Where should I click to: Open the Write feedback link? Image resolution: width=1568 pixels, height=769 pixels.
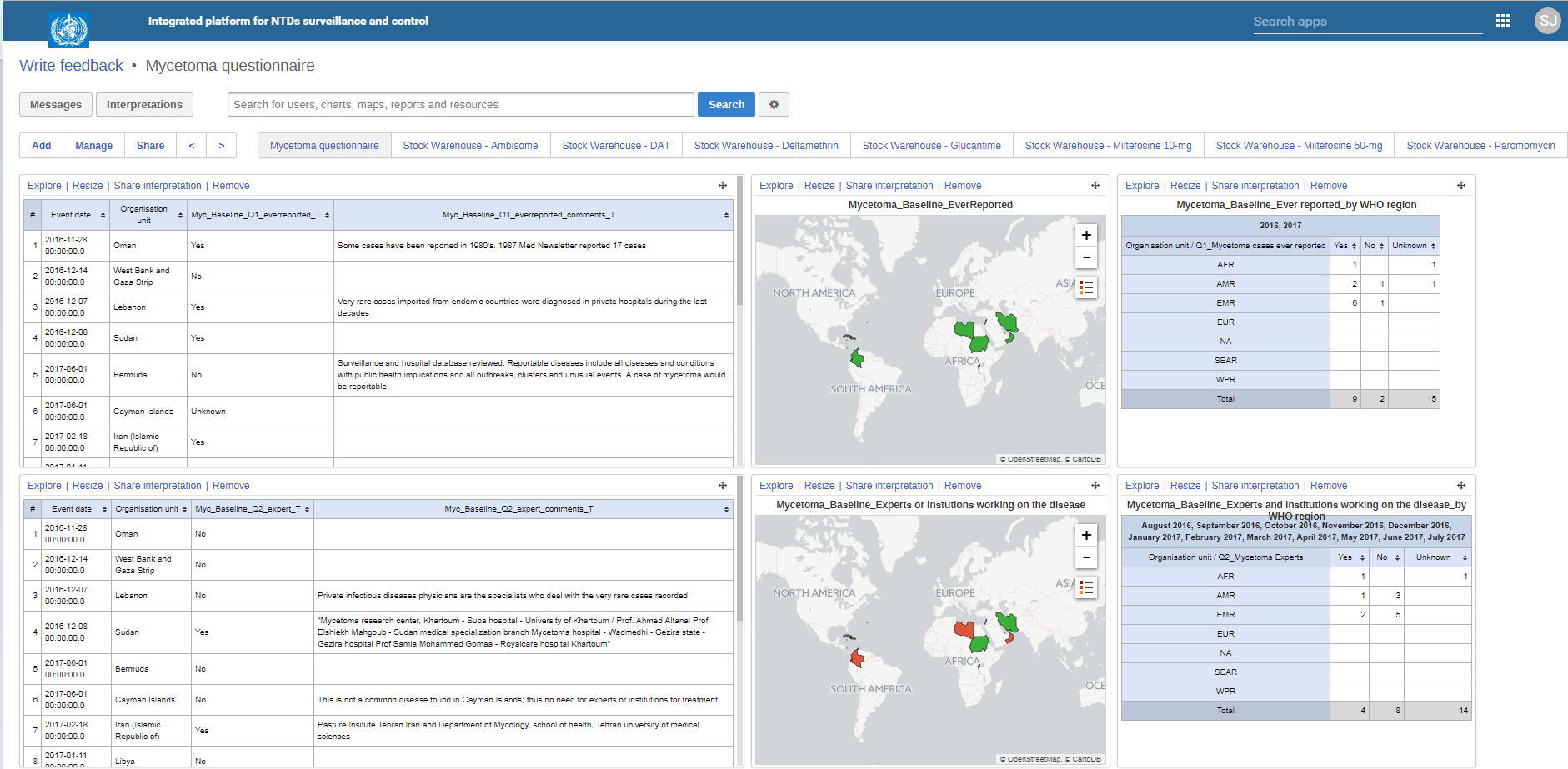click(71, 66)
